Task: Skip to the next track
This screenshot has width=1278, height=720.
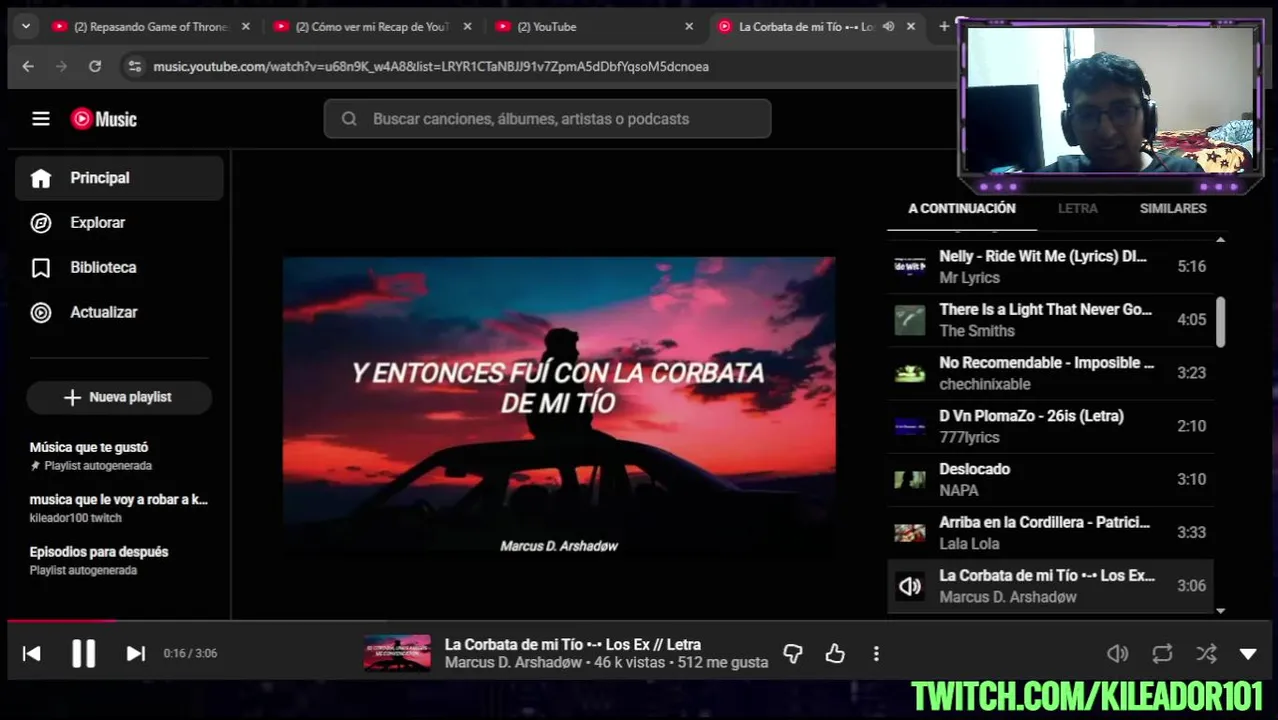Action: pos(135,653)
